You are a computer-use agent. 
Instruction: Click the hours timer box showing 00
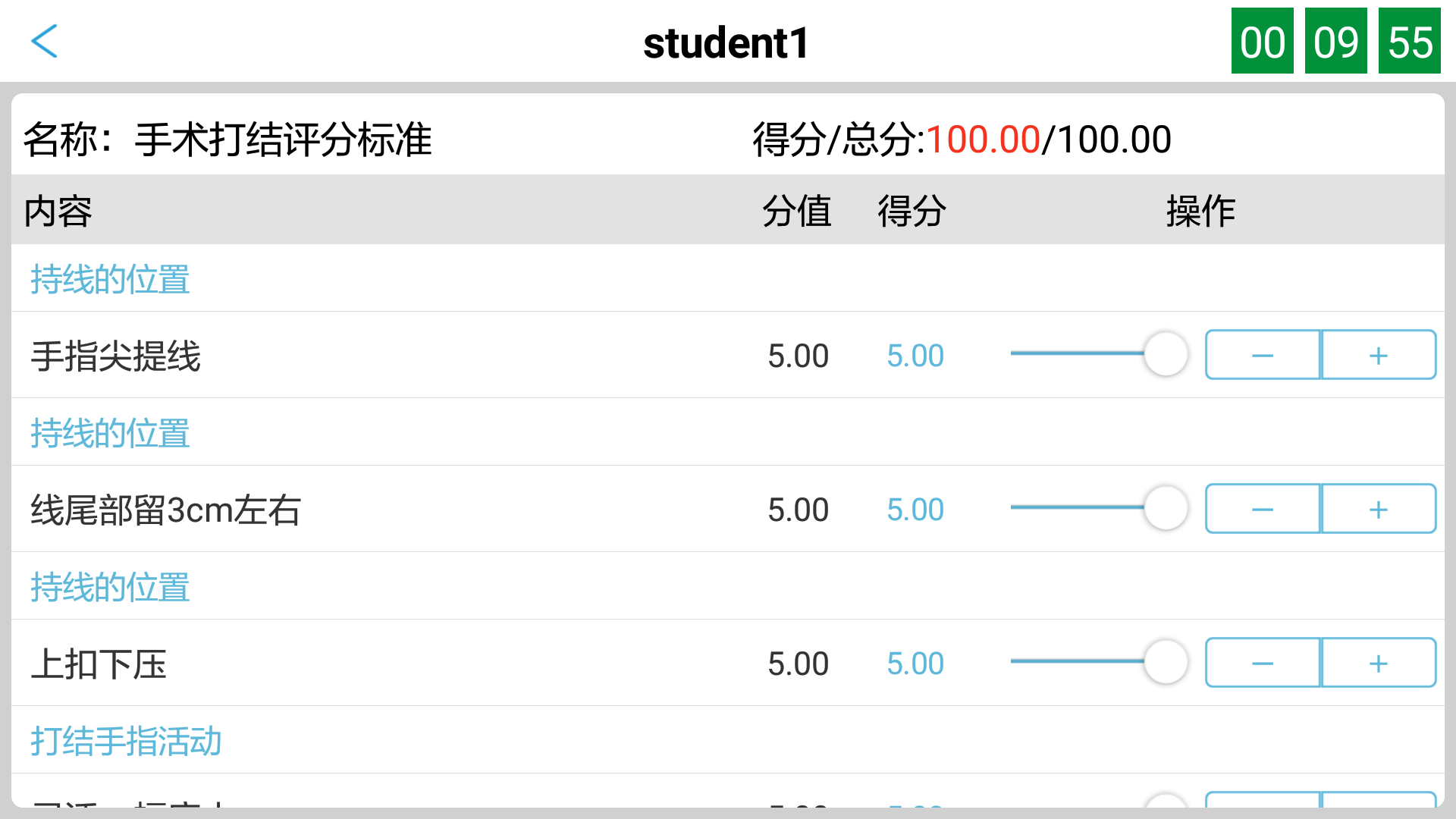(x=1261, y=42)
